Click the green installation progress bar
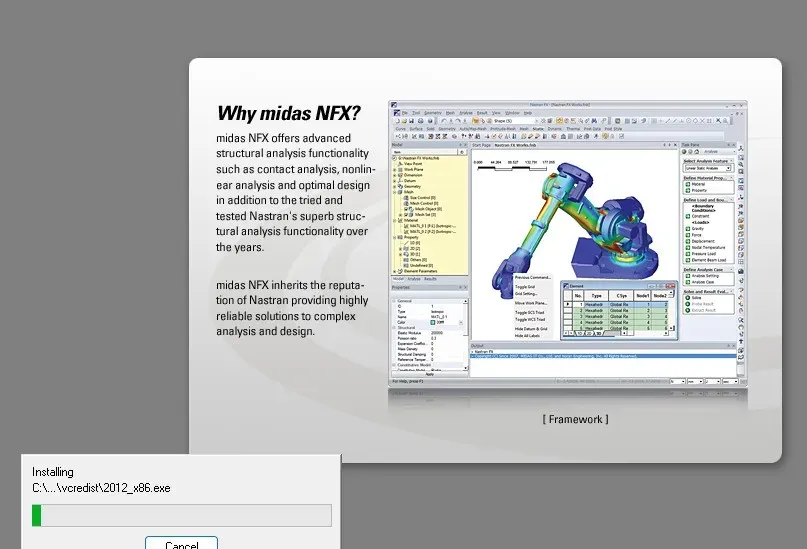This screenshot has height=549, width=807. click(x=37, y=516)
